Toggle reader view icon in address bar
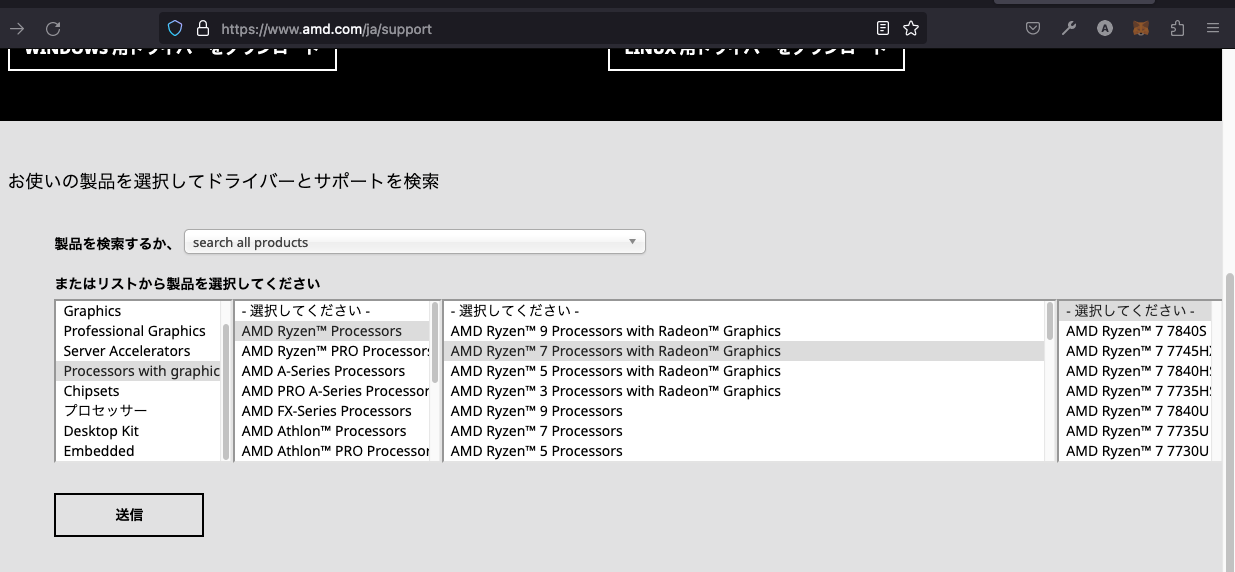Screen dimensions: 1235x572 (x=882, y=29)
